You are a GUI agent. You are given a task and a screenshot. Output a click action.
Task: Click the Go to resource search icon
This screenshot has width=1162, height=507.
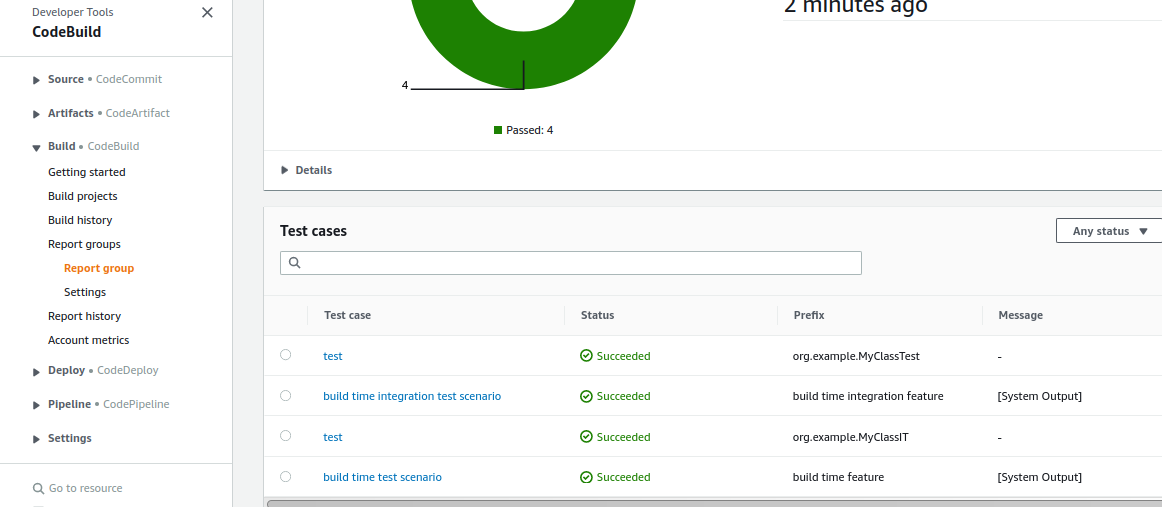(x=39, y=489)
